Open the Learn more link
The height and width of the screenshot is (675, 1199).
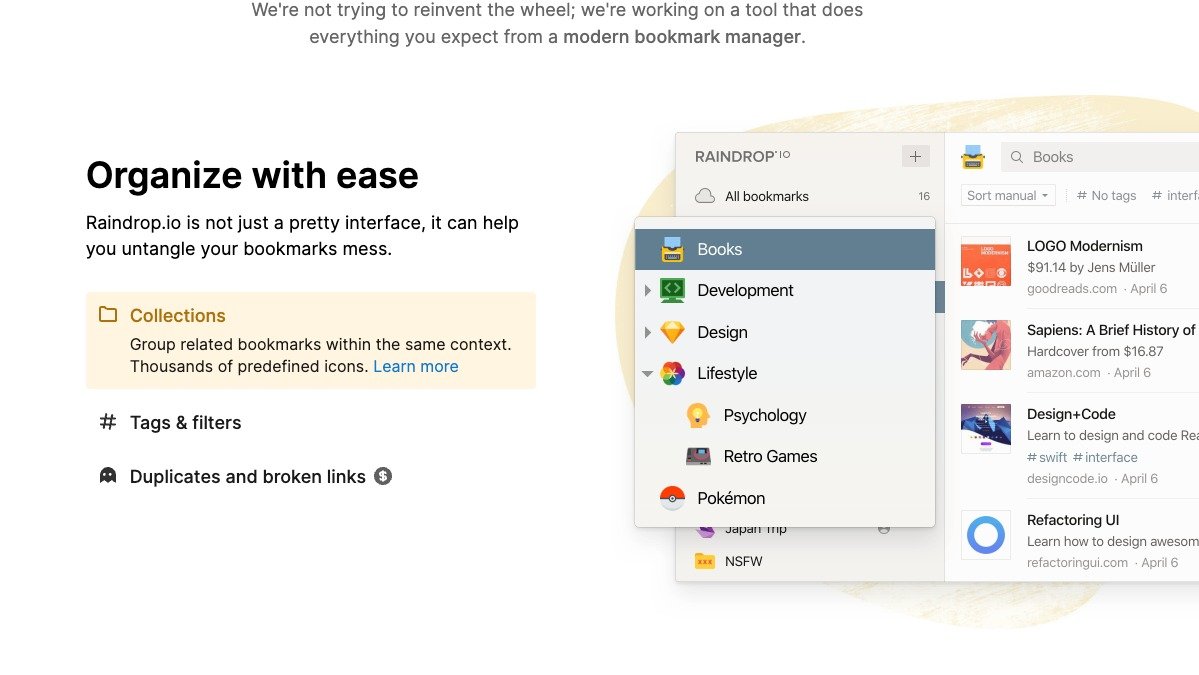[x=416, y=366]
